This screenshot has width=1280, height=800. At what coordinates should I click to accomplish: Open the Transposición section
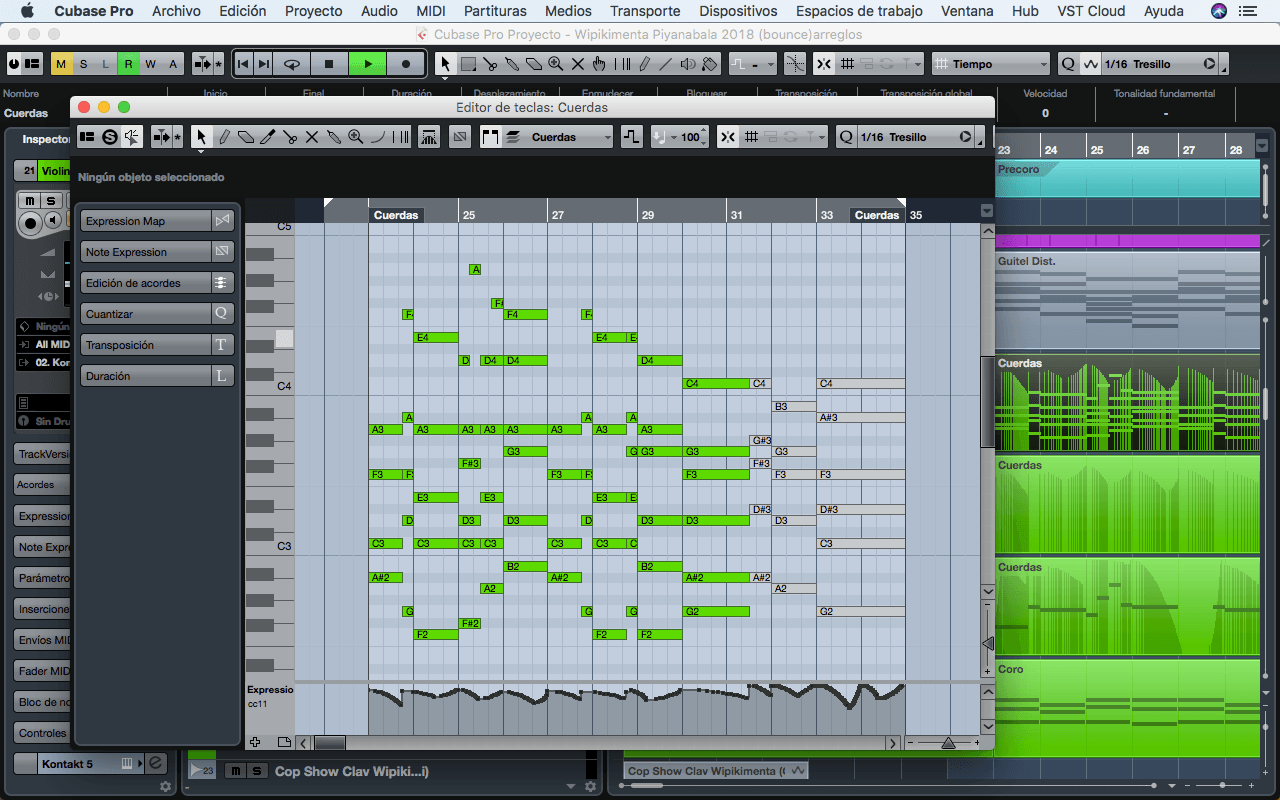157,345
